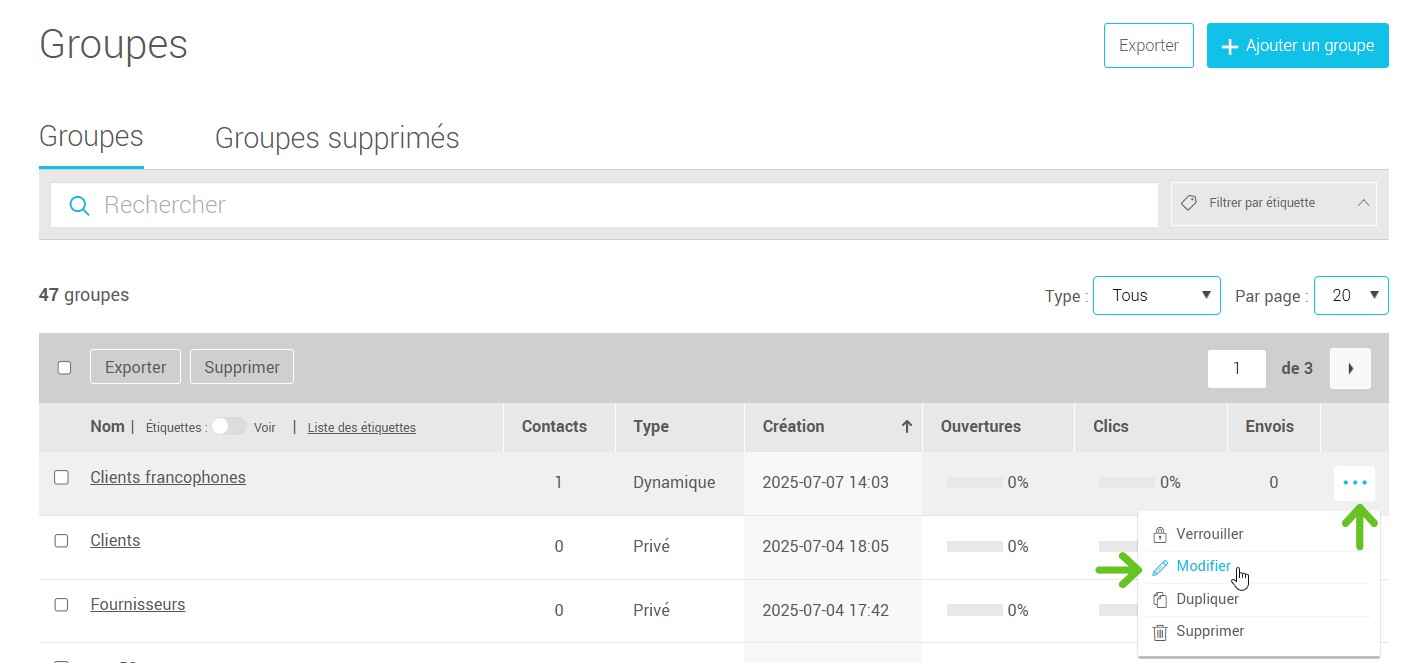Click the trash icon beside Supprimer
Screen dimensions: 1410x663
point(1160,632)
